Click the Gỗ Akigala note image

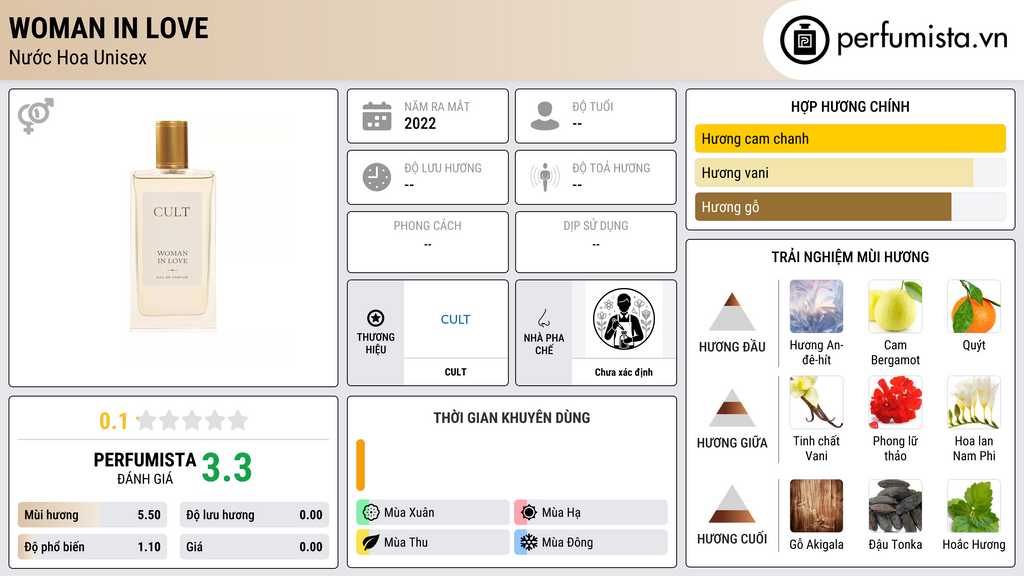point(816,506)
